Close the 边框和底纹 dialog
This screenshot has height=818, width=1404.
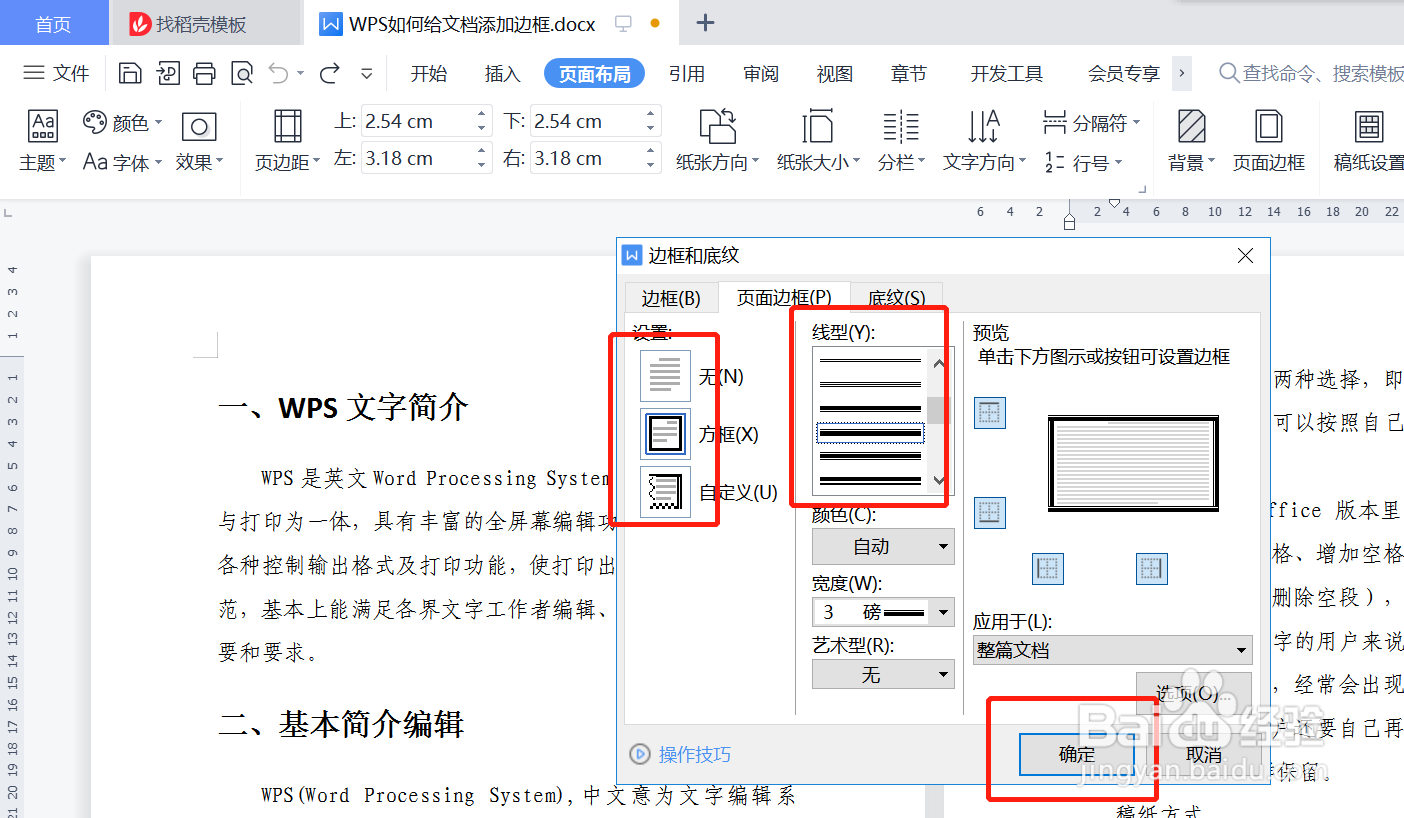pos(1245,256)
